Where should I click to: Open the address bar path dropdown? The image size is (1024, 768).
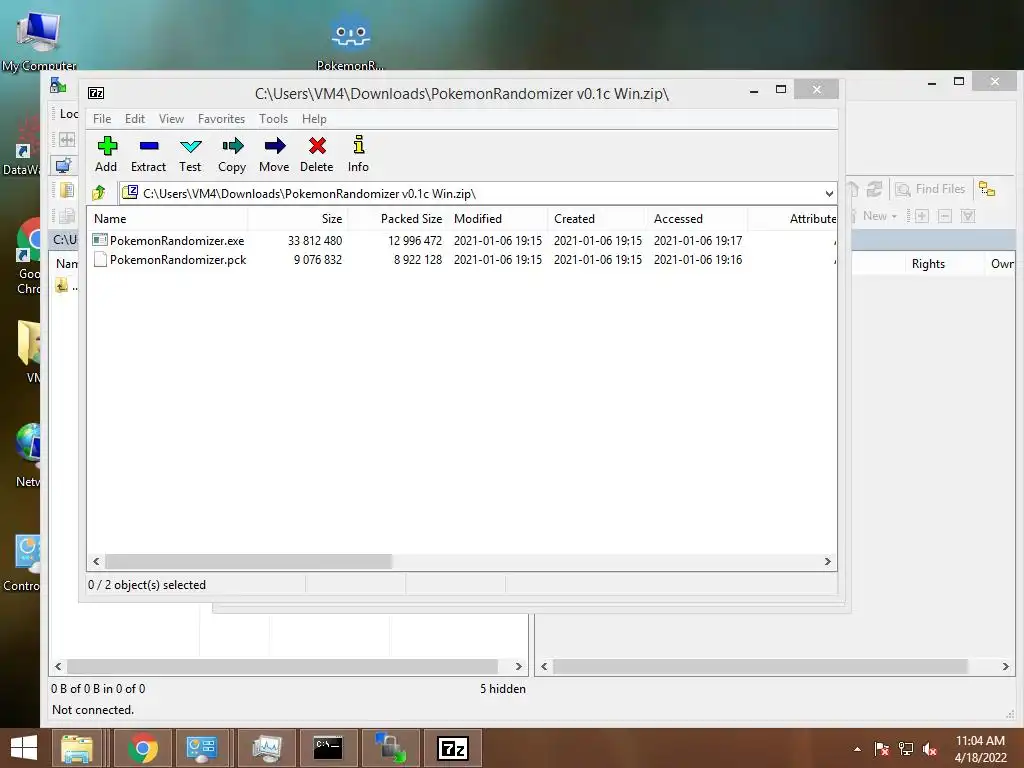click(x=829, y=193)
